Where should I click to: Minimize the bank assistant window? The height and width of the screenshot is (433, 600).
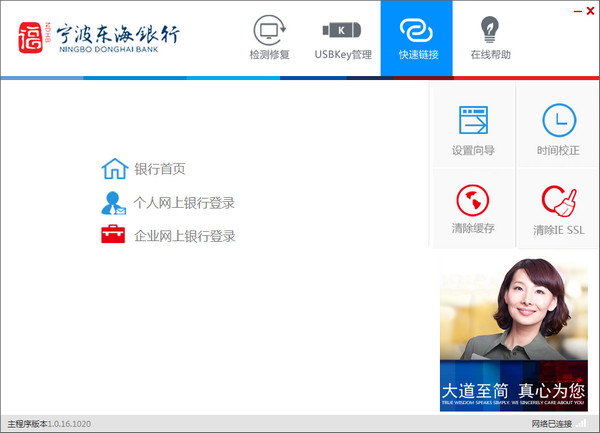[x=578, y=11]
